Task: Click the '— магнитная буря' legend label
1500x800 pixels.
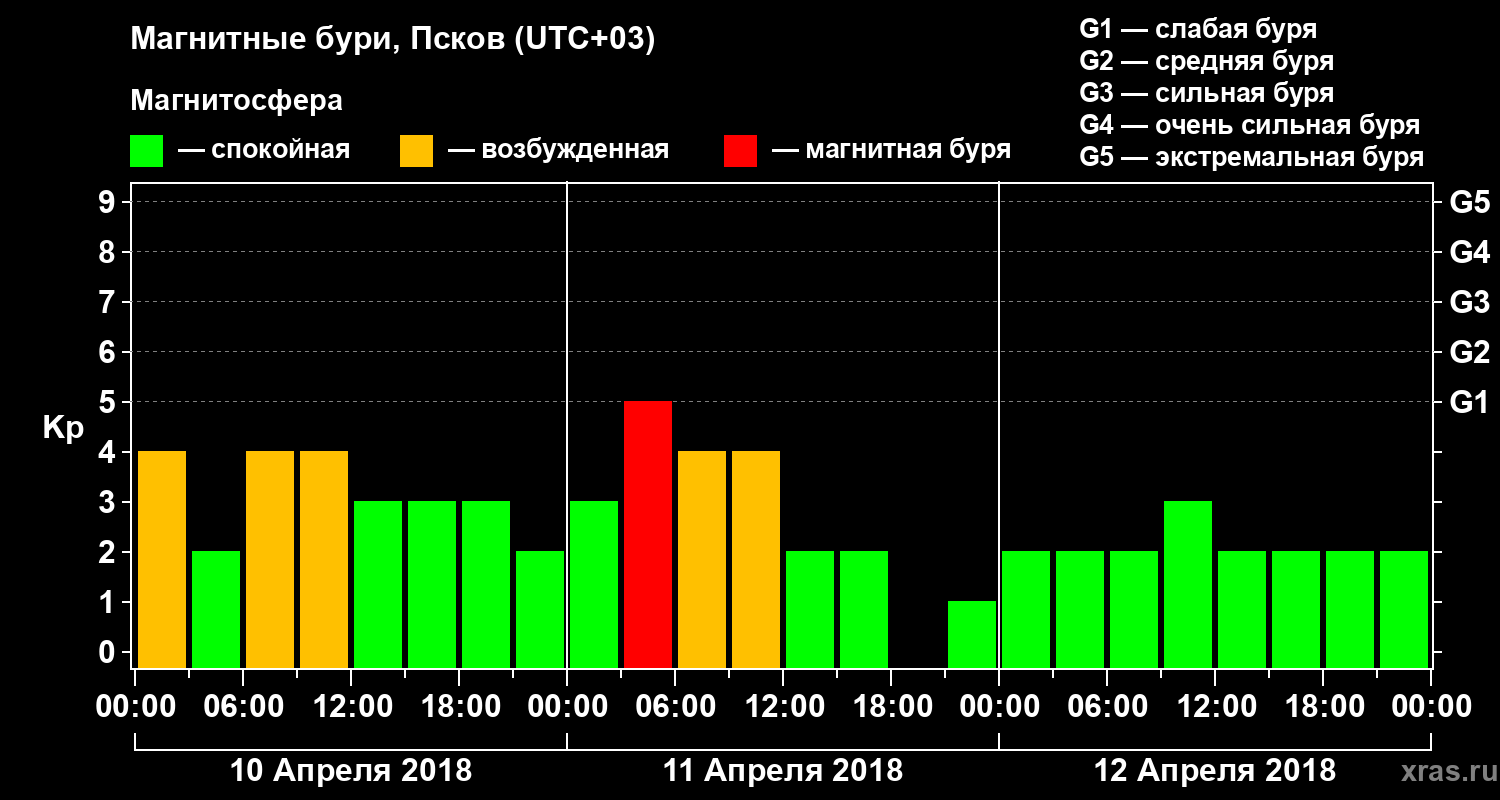Action: coord(891,150)
